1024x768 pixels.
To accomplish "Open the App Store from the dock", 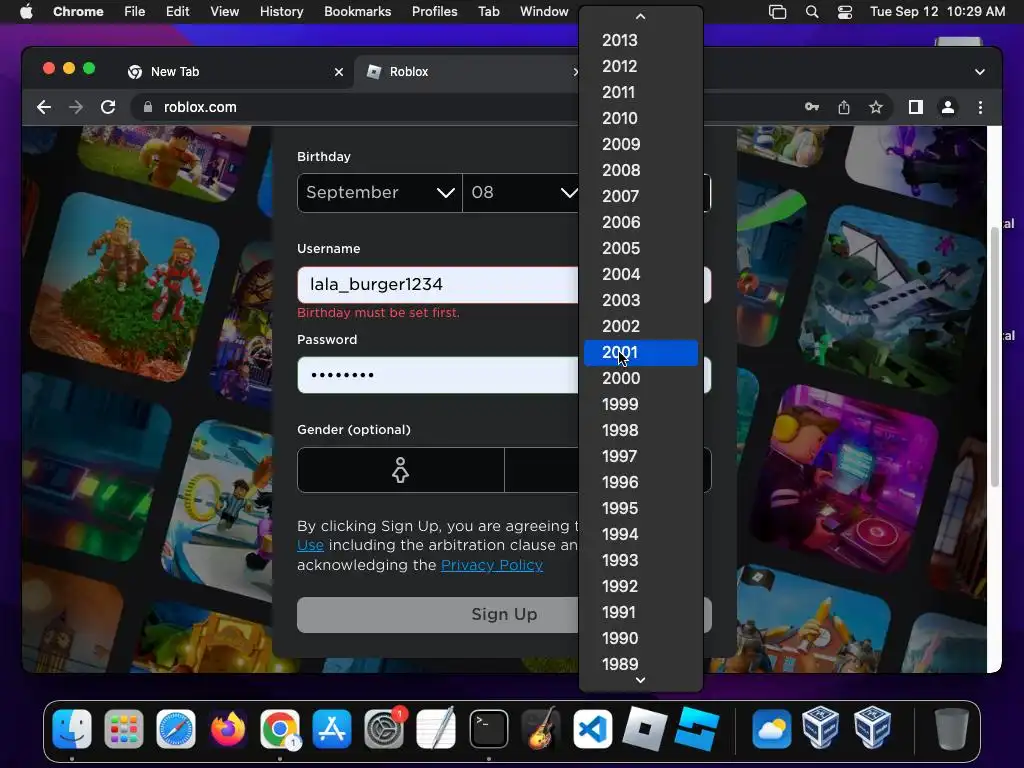I will 332,728.
